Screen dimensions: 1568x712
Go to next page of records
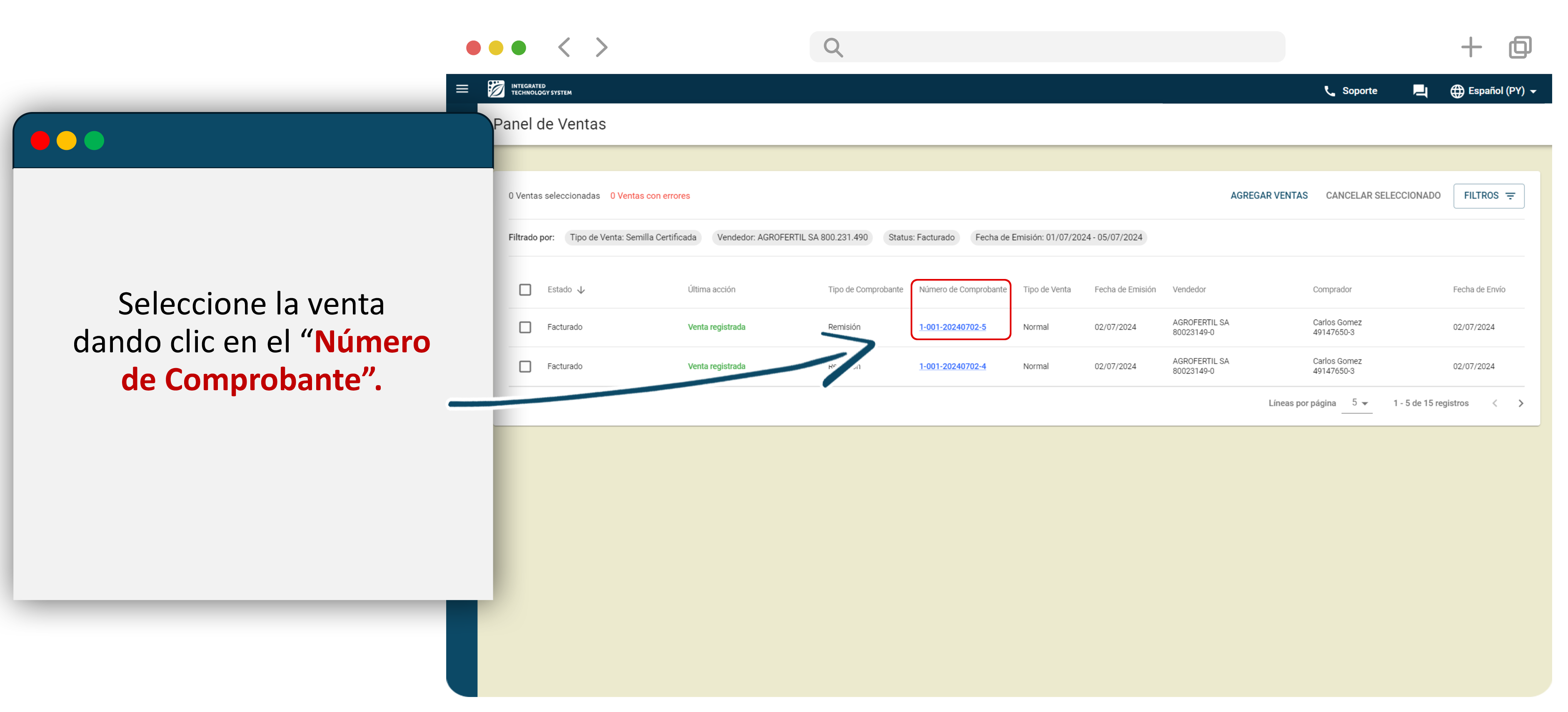coord(1520,403)
